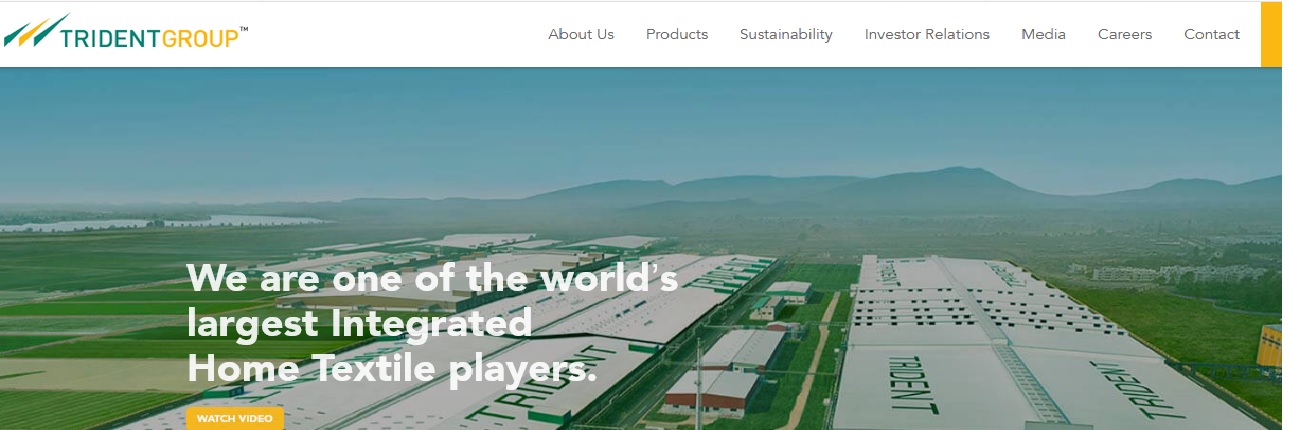This screenshot has height=430, width=1289.
Task: Click the yellow building at the right edge
Action: (x=1270, y=345)
